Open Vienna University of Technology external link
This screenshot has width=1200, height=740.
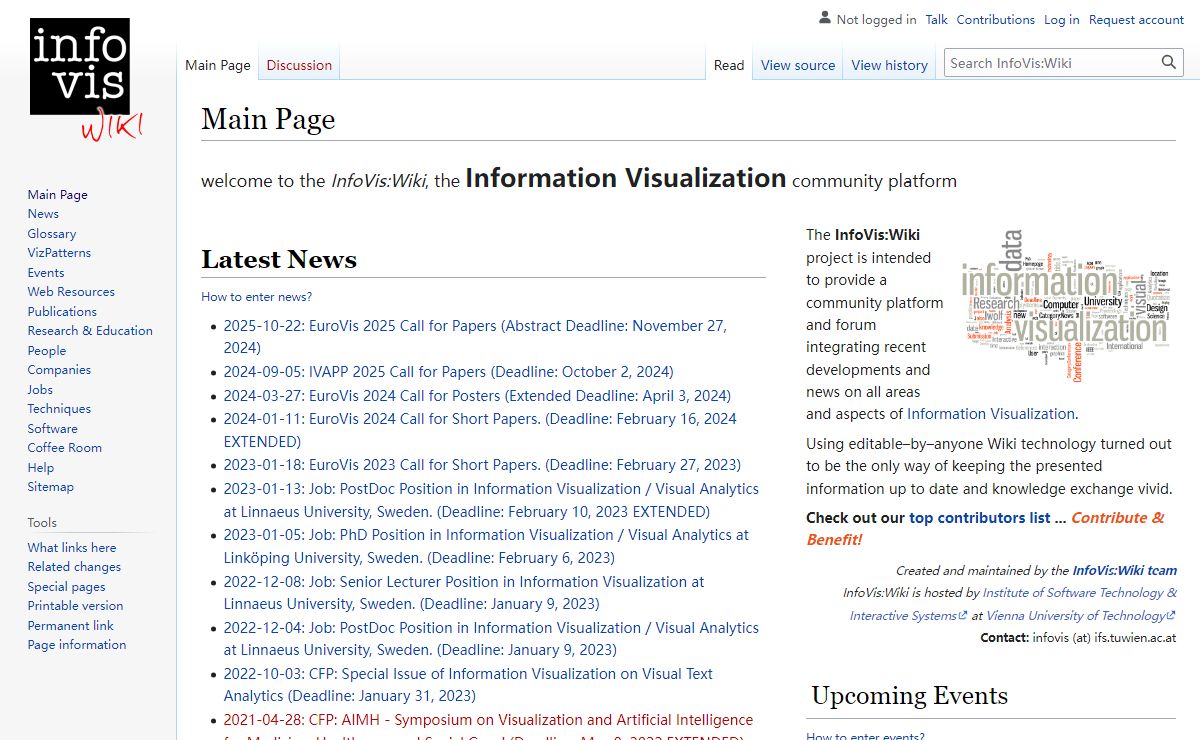pos(1081,616)
